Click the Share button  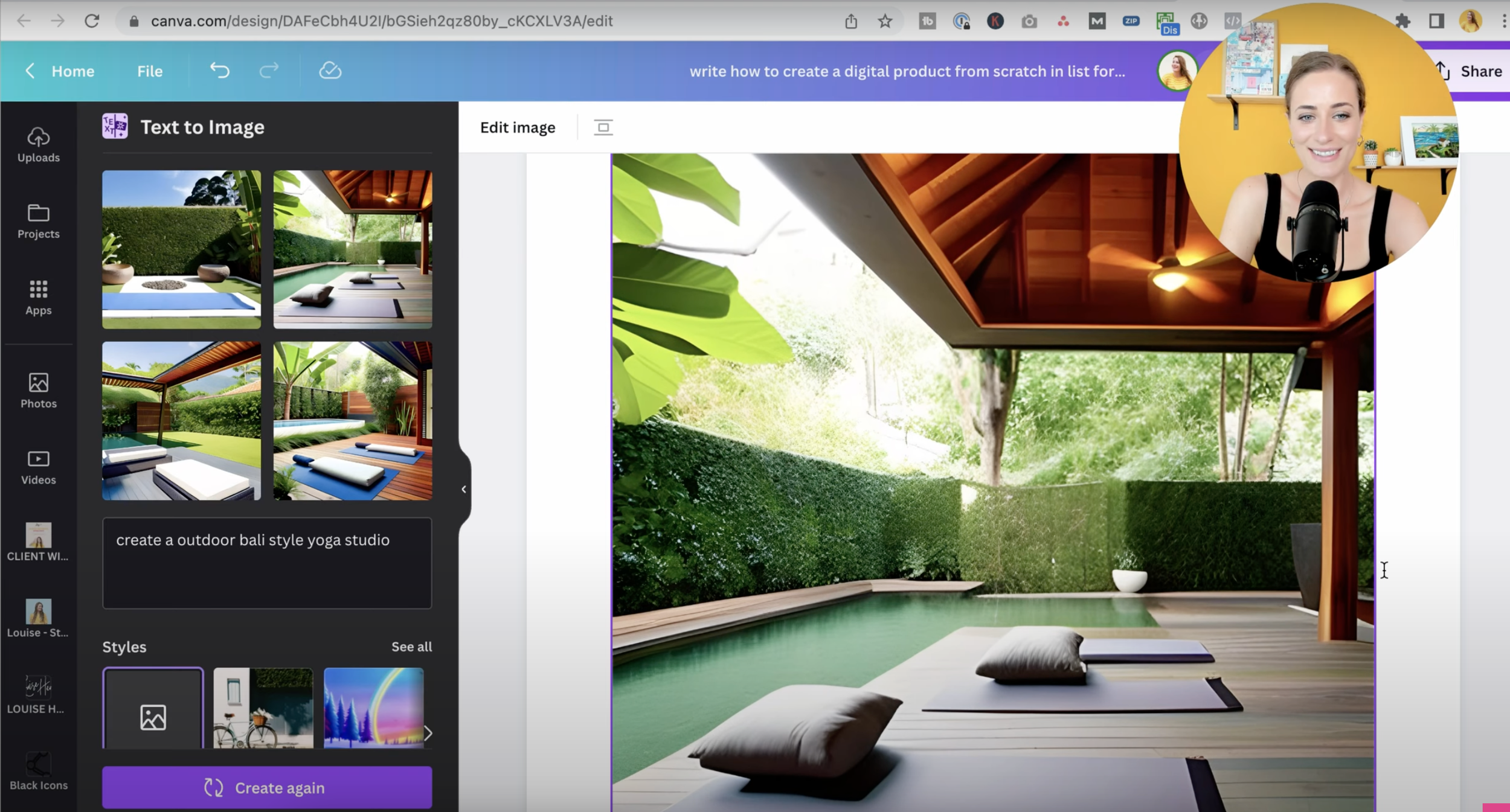1472,71
